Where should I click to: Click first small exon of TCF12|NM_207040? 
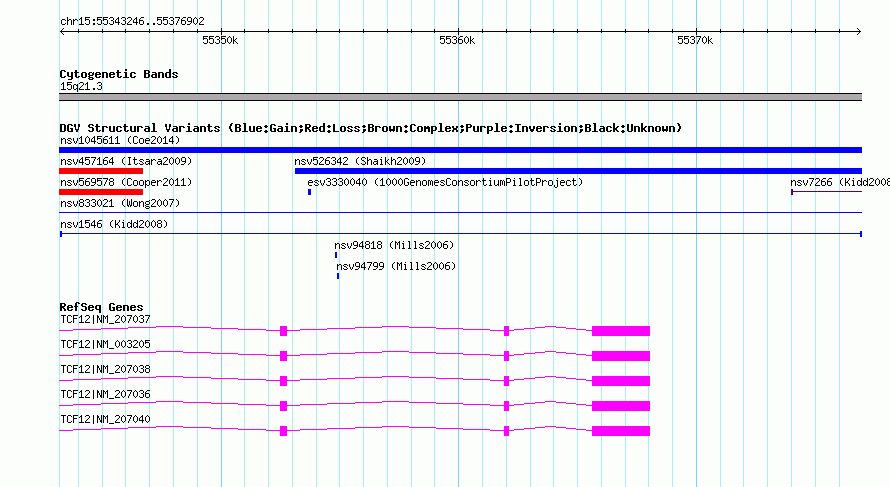[283, 431]
